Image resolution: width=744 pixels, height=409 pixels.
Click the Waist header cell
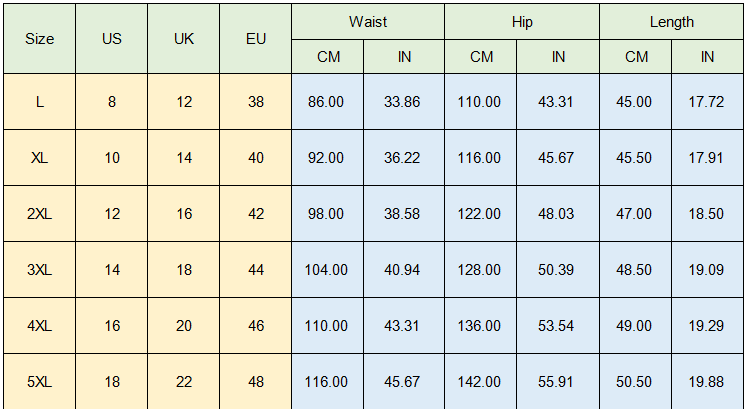pyautogui.click(x=368, y=21)
